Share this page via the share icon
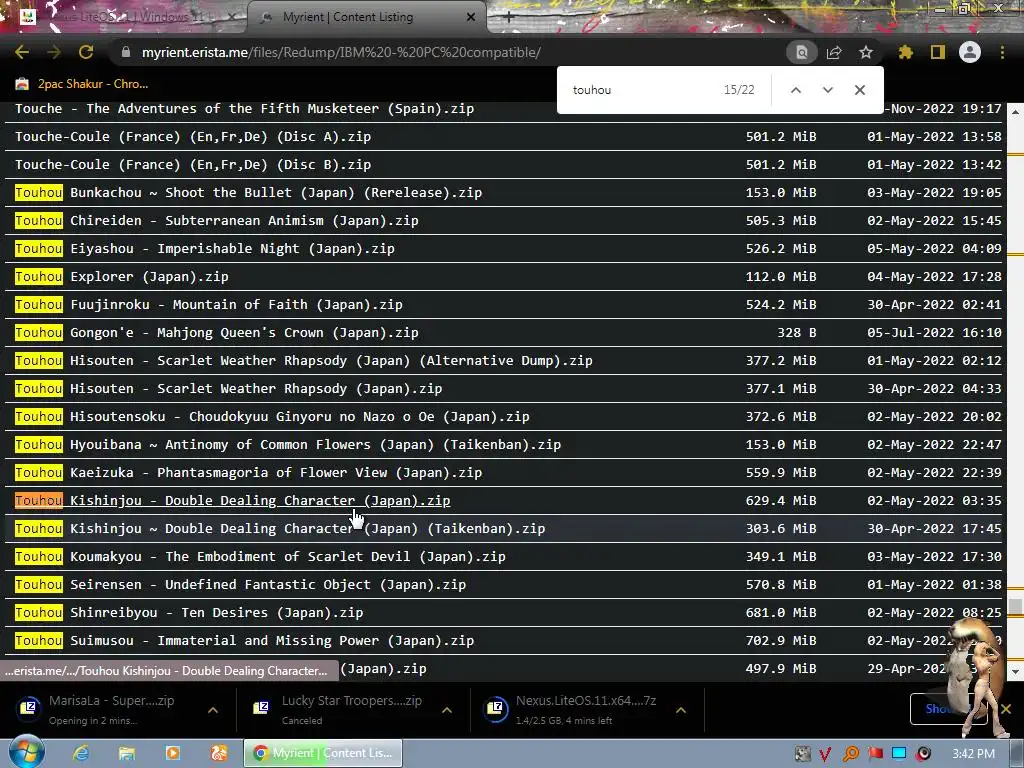The width and height of the screenshot is (1024, 768). pyautogui.click(x=834, y=52)
